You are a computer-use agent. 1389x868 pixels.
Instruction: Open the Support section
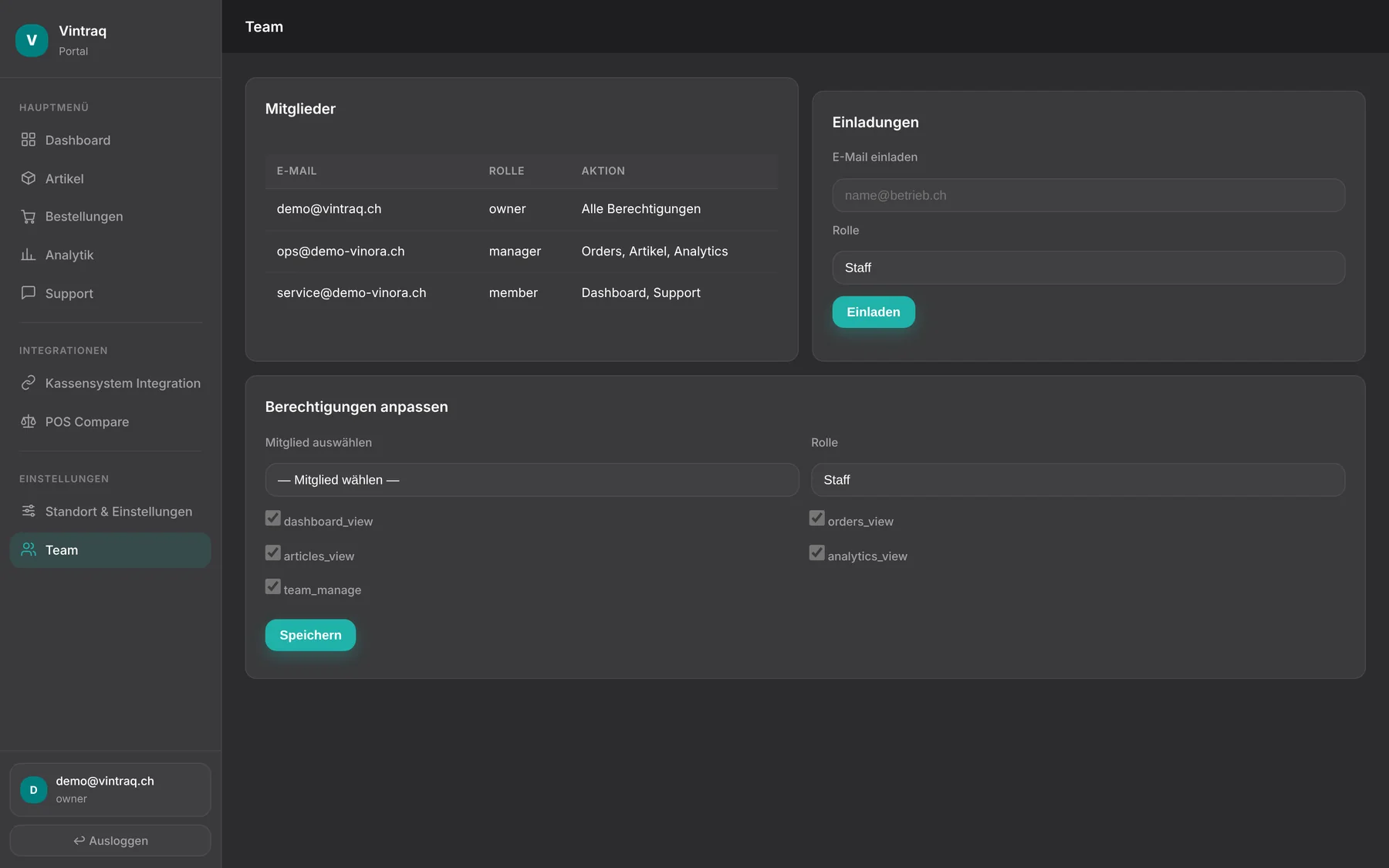(x=110, y=293)
